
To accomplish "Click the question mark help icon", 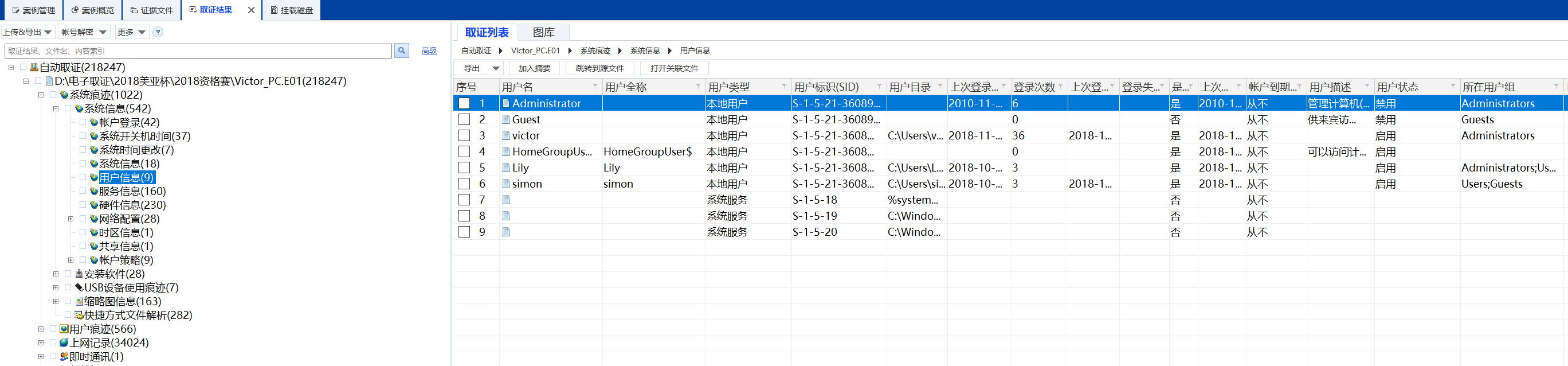I will pyautogui.click(x=158, y=32).
